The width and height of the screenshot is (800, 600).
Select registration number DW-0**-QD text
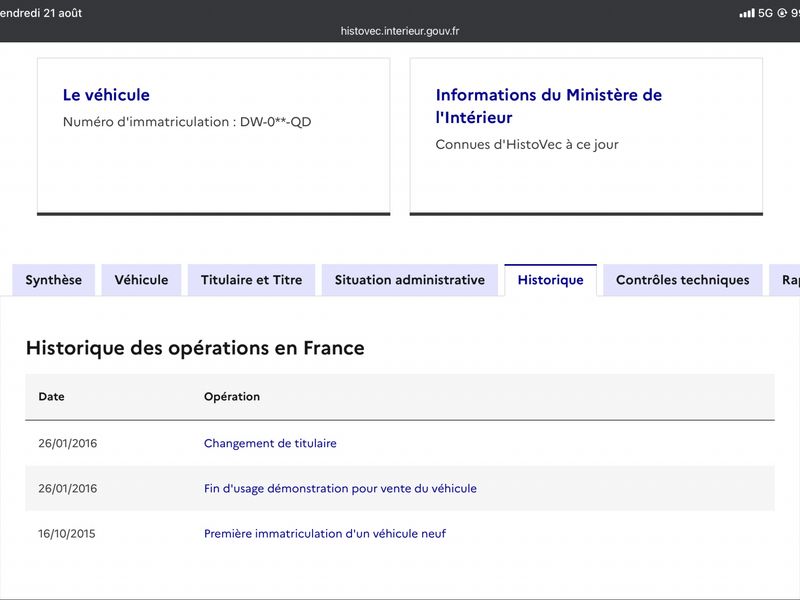pyautogui.click(x=276, y=122)
